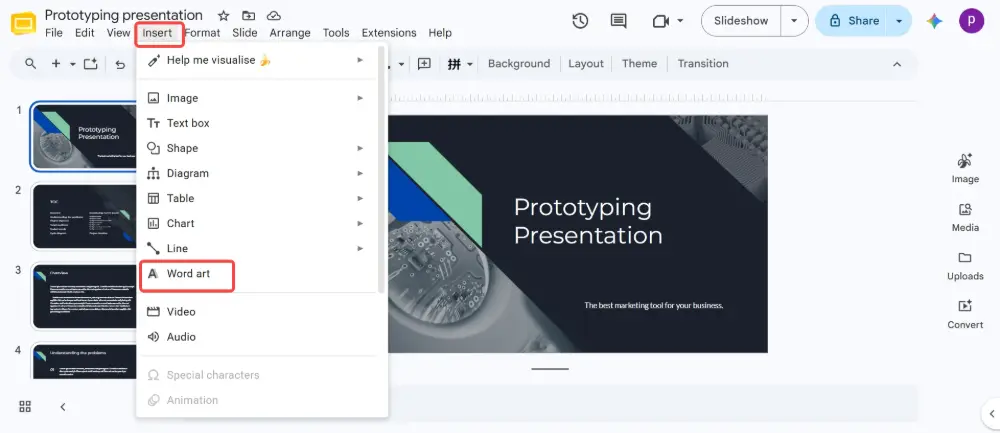Expand the Table submenu
This screenshot has height=433, width=1000.
tap(360, 198)
